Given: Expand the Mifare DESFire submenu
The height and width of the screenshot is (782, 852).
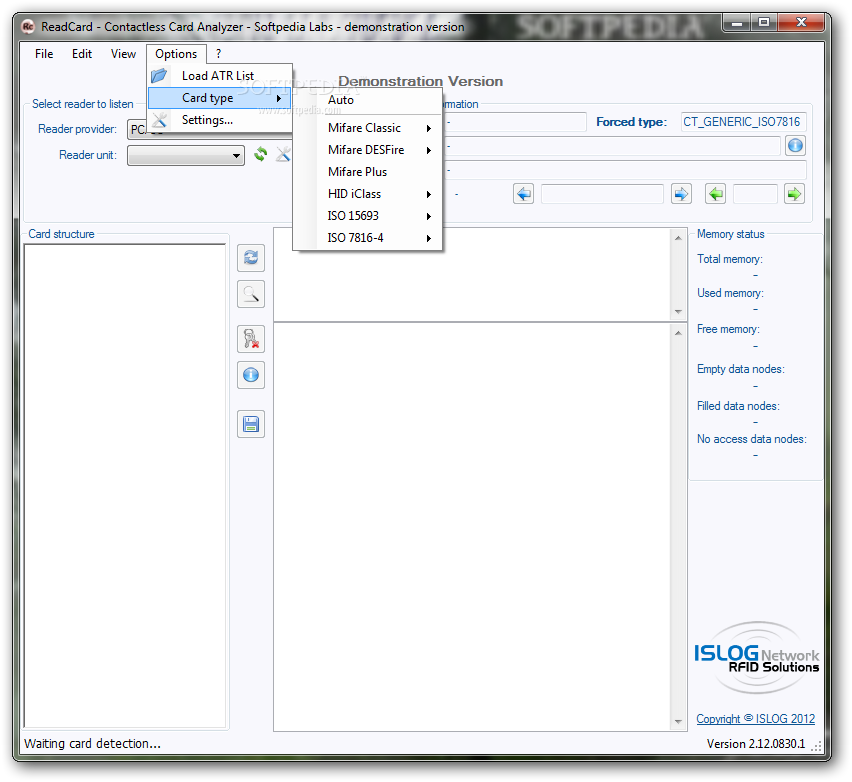Looking at the screenshot, I should point(367,149).
